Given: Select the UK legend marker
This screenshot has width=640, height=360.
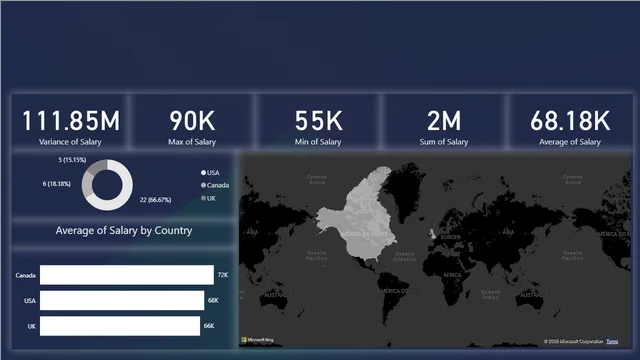Looking at the screenshot, I should point(203,198).
